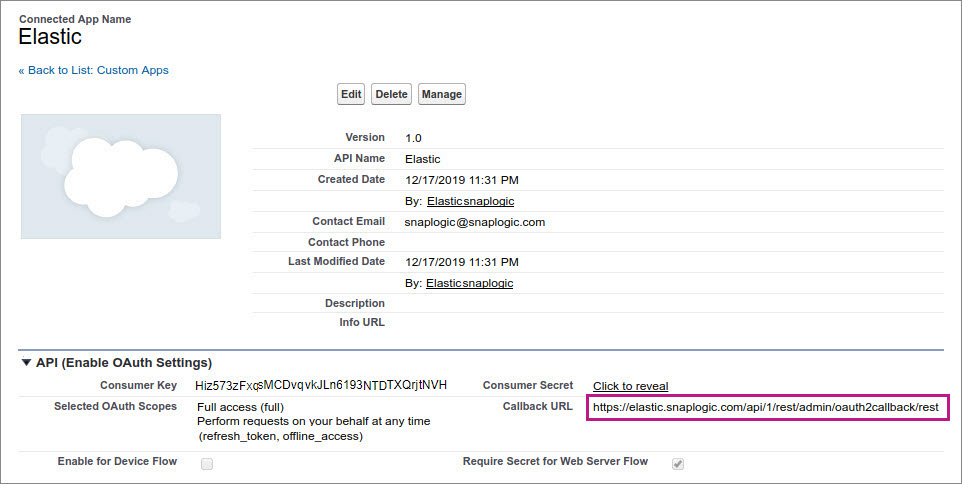
Task: Click the API Name value Elastic
Action: pos(423,159)
